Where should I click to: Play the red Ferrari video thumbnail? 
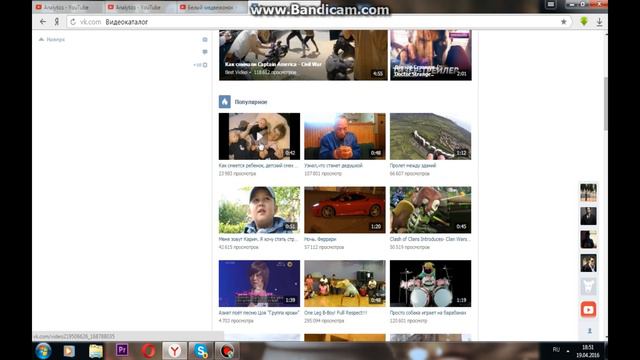[x=344, y=210]
